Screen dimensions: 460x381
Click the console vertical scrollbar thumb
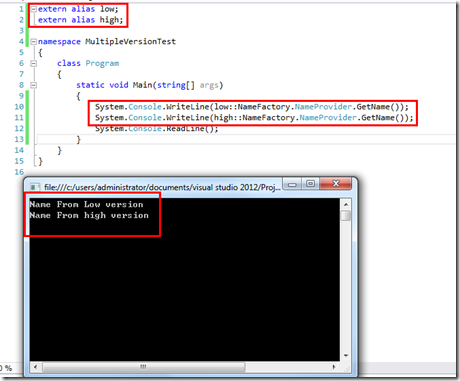[346, 215]
